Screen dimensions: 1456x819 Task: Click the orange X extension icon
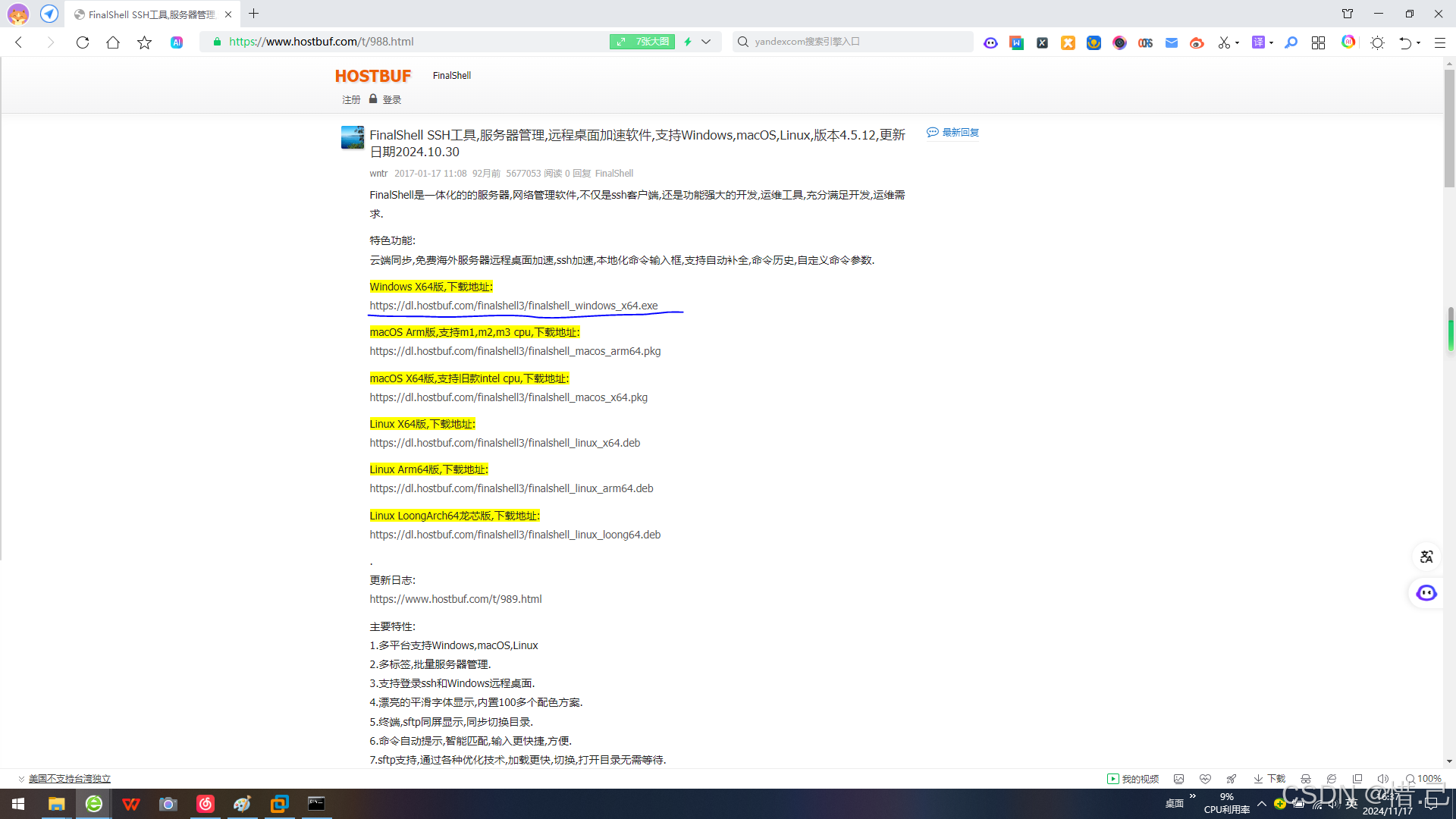1068,42
